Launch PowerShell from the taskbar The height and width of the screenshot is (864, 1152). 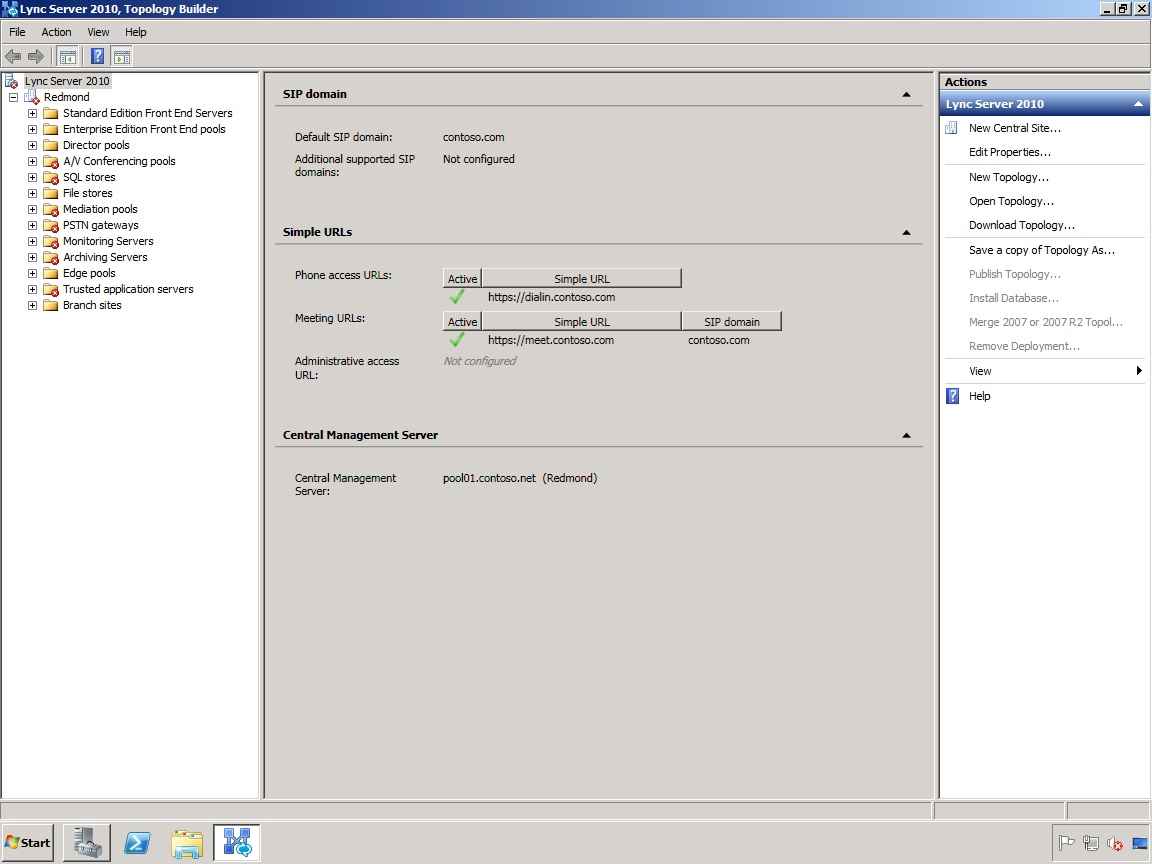[137, 843]
